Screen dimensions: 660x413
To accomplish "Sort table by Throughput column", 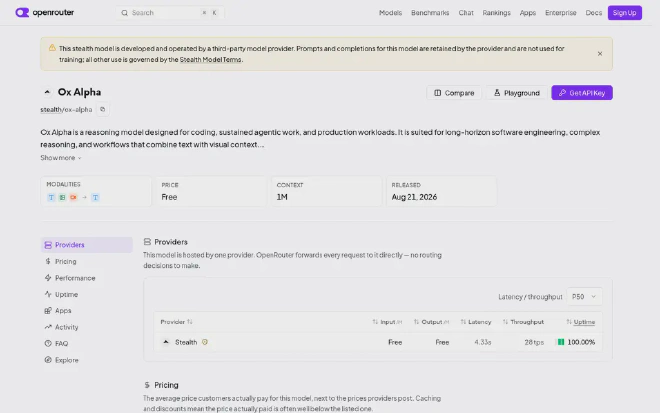I will [x=523, y=322].
